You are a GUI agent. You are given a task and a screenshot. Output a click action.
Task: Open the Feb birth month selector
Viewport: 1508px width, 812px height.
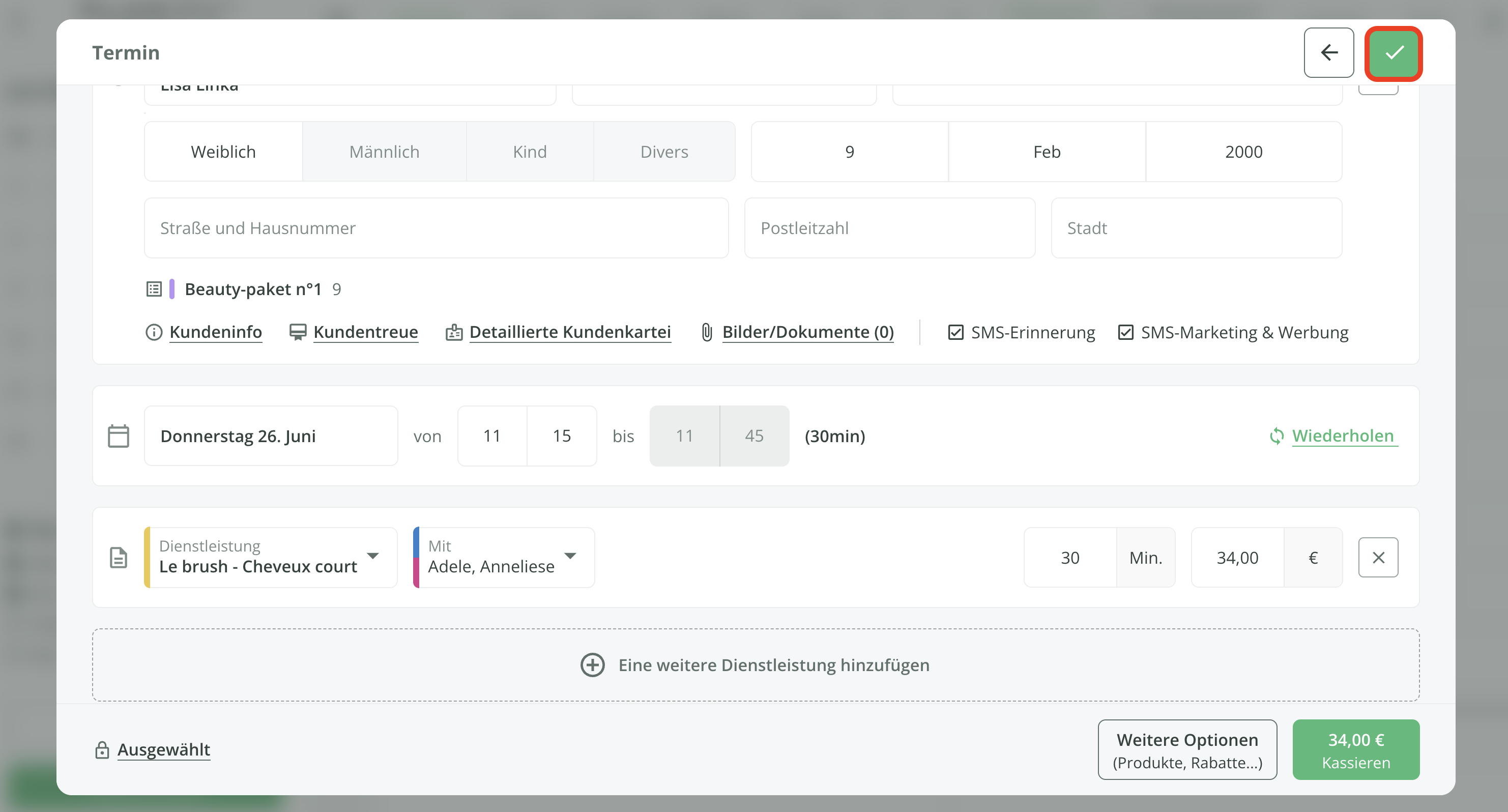[1046, 152]
